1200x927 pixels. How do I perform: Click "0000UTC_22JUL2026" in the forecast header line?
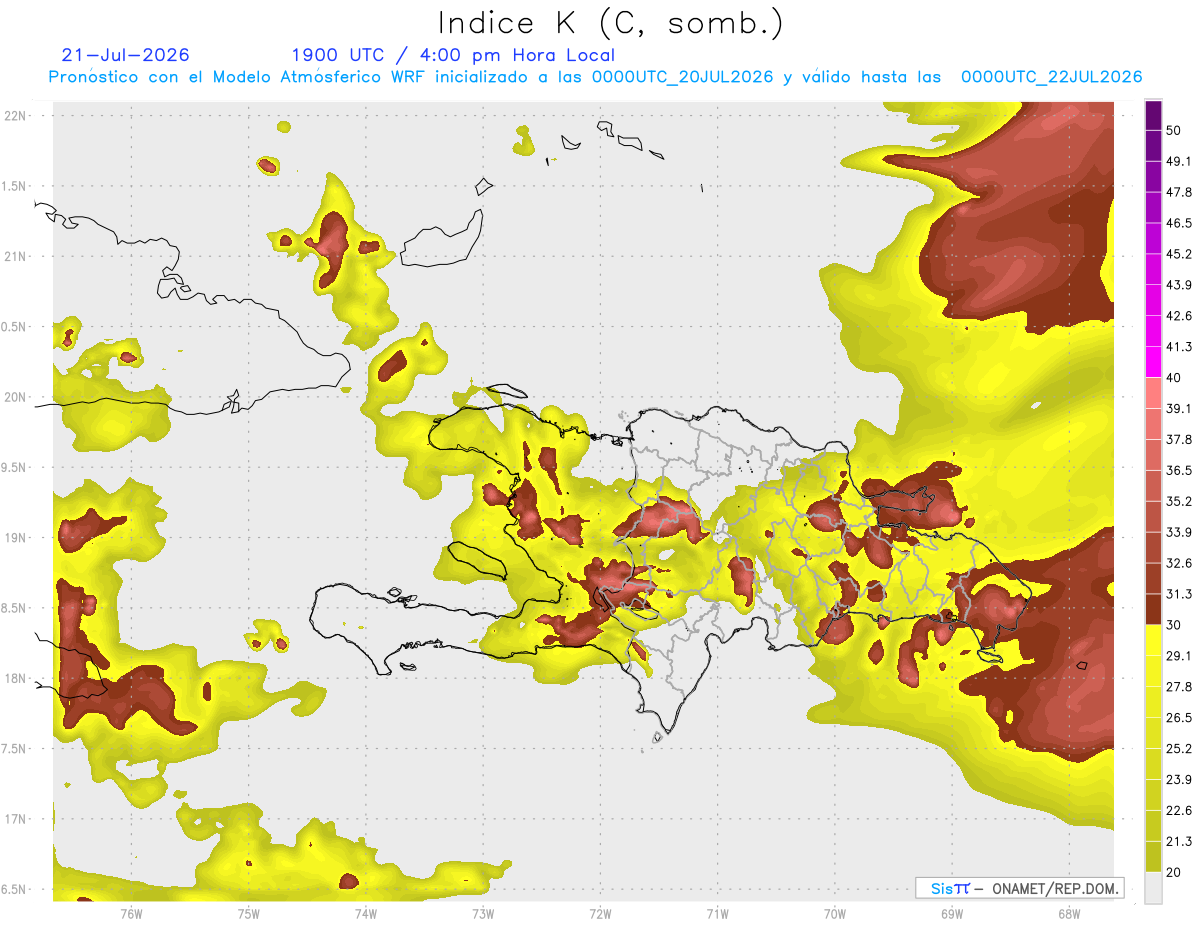(1051, 77)
